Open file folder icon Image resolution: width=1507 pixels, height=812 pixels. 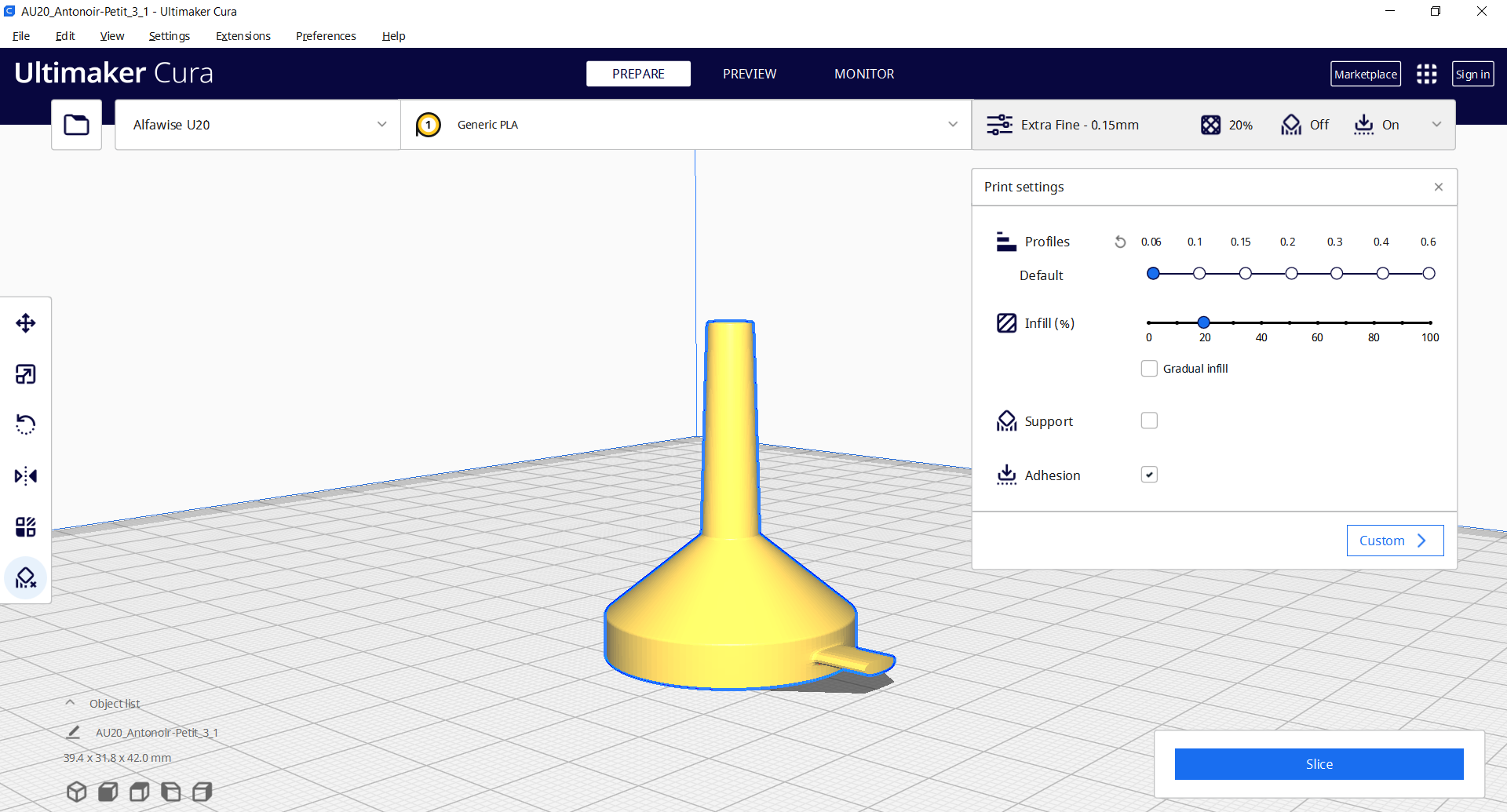76,125
